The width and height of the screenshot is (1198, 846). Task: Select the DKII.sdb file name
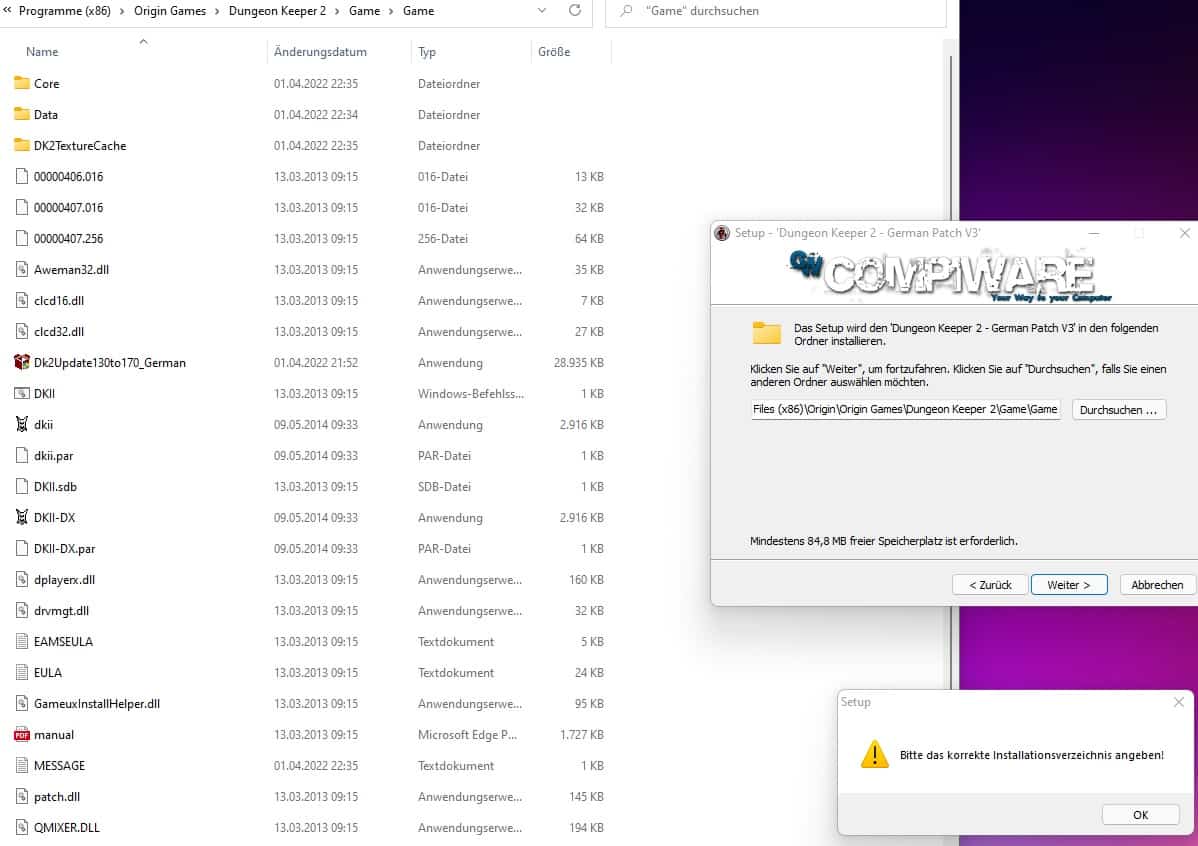(55, 487)
